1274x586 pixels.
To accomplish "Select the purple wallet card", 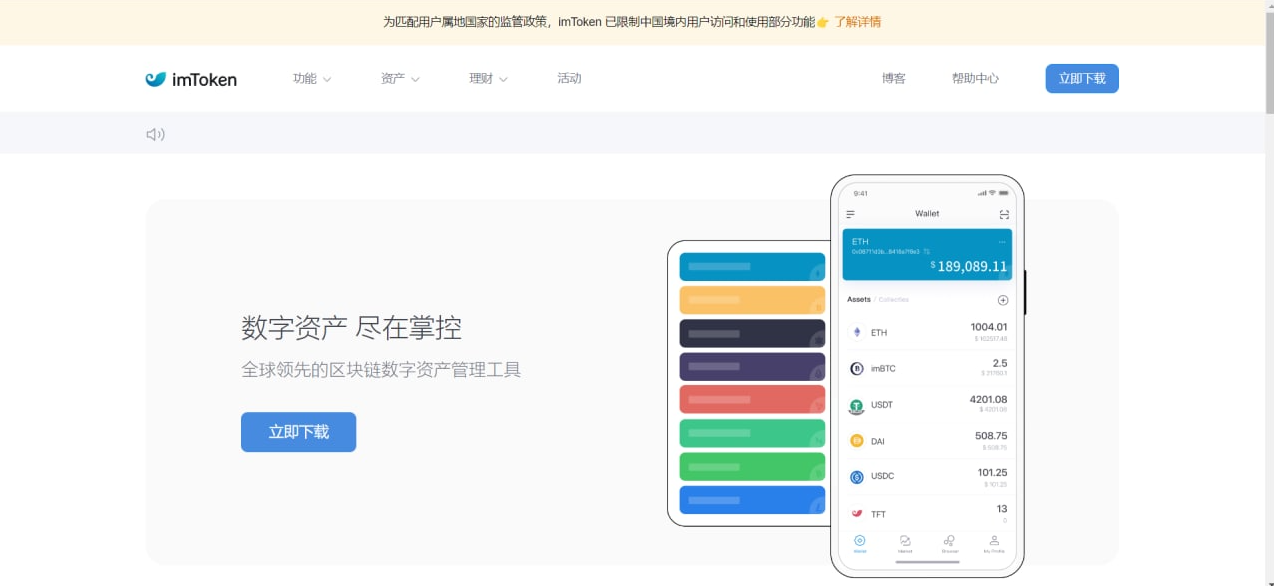I will (x=752, y=366).
